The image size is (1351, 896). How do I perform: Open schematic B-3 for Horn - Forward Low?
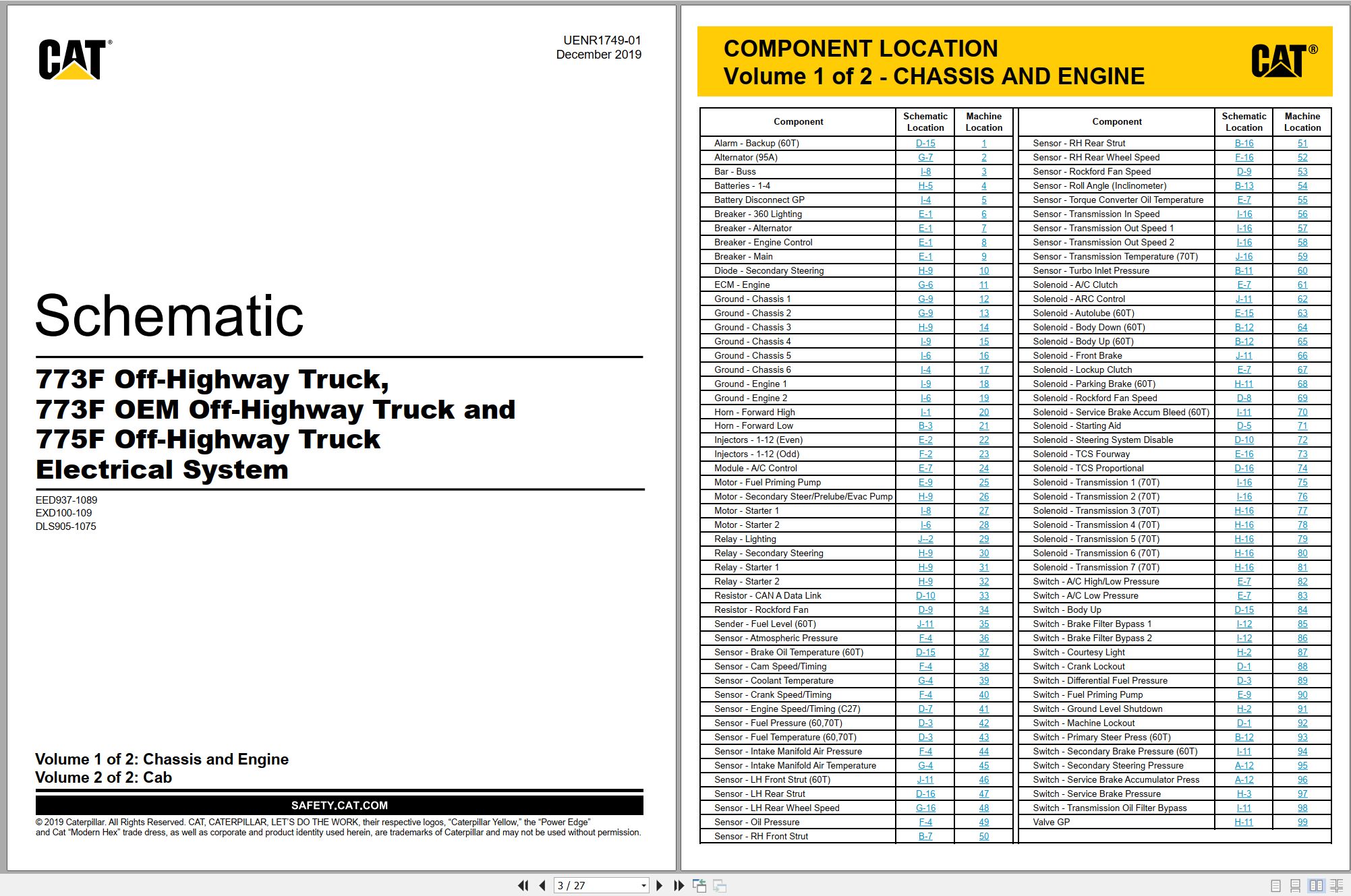click(925, 426)
